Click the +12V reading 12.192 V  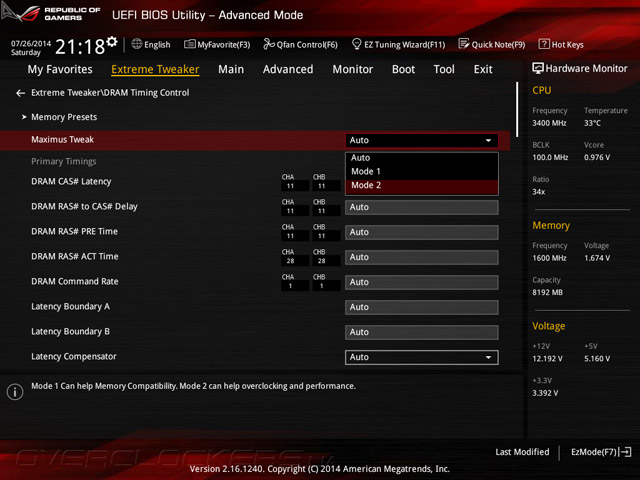pos(547,359)
